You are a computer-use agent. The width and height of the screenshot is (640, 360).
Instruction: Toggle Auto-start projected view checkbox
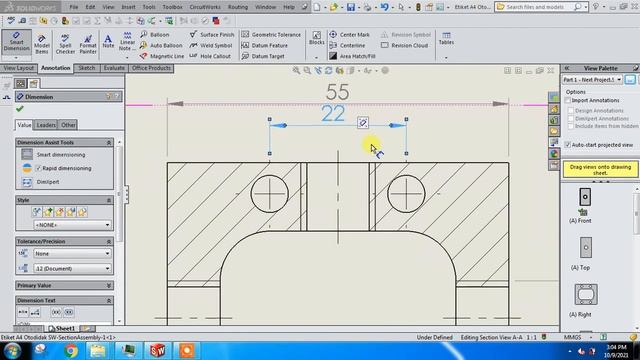click(567, 145)
